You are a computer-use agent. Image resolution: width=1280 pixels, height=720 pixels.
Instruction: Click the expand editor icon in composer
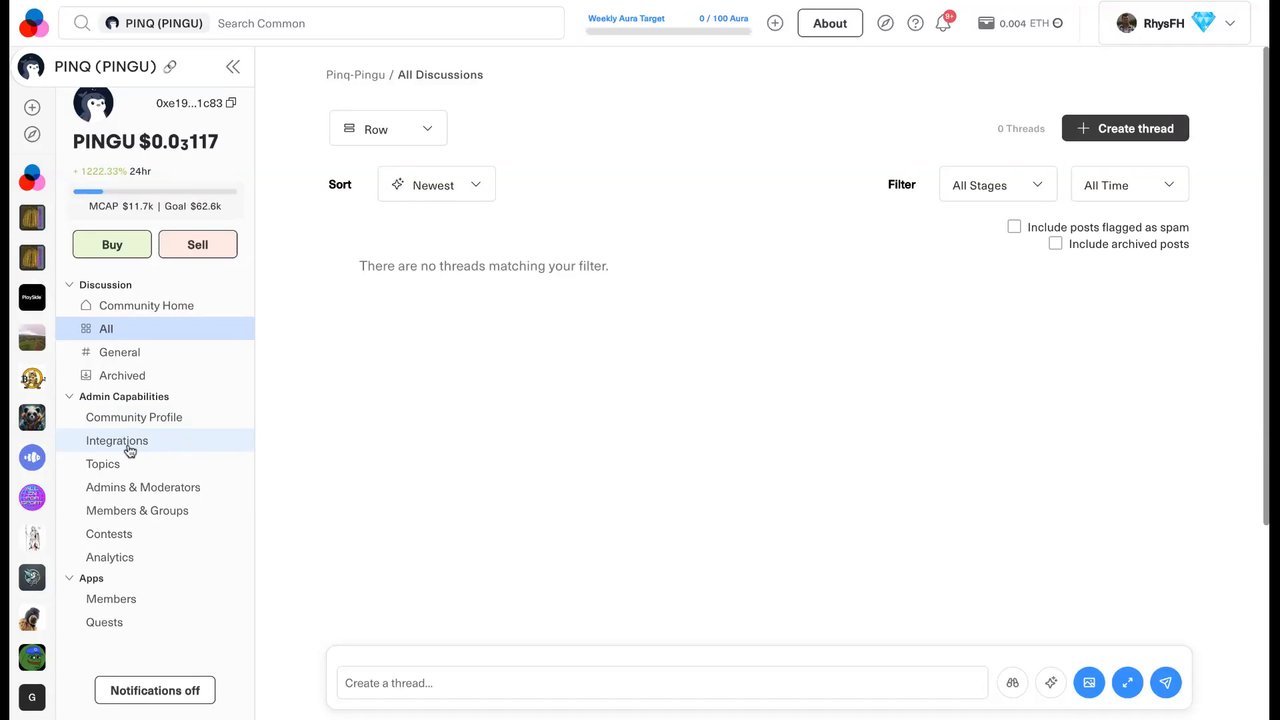point(1127,683)
